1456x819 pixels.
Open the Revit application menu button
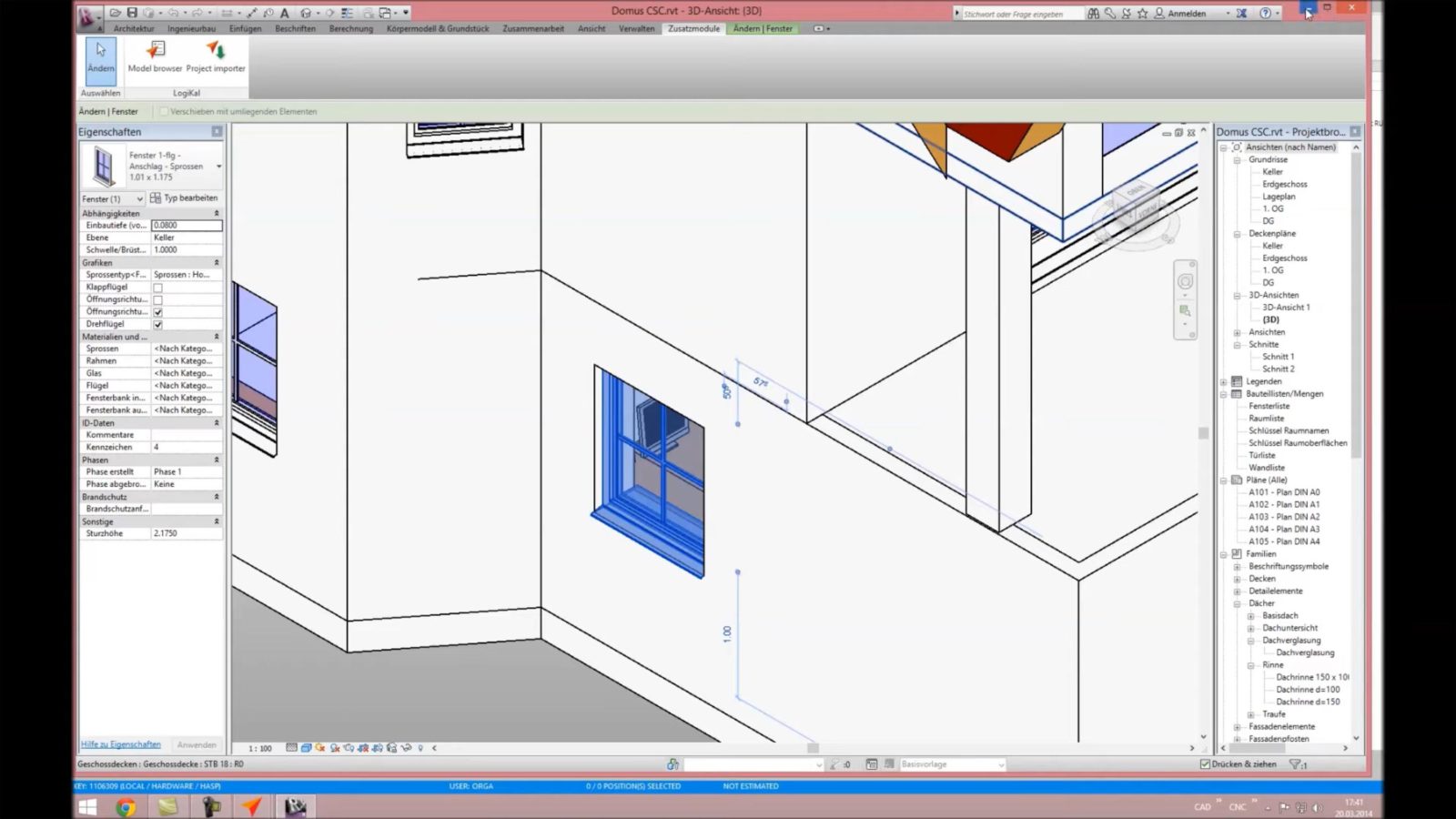[89, 15]
